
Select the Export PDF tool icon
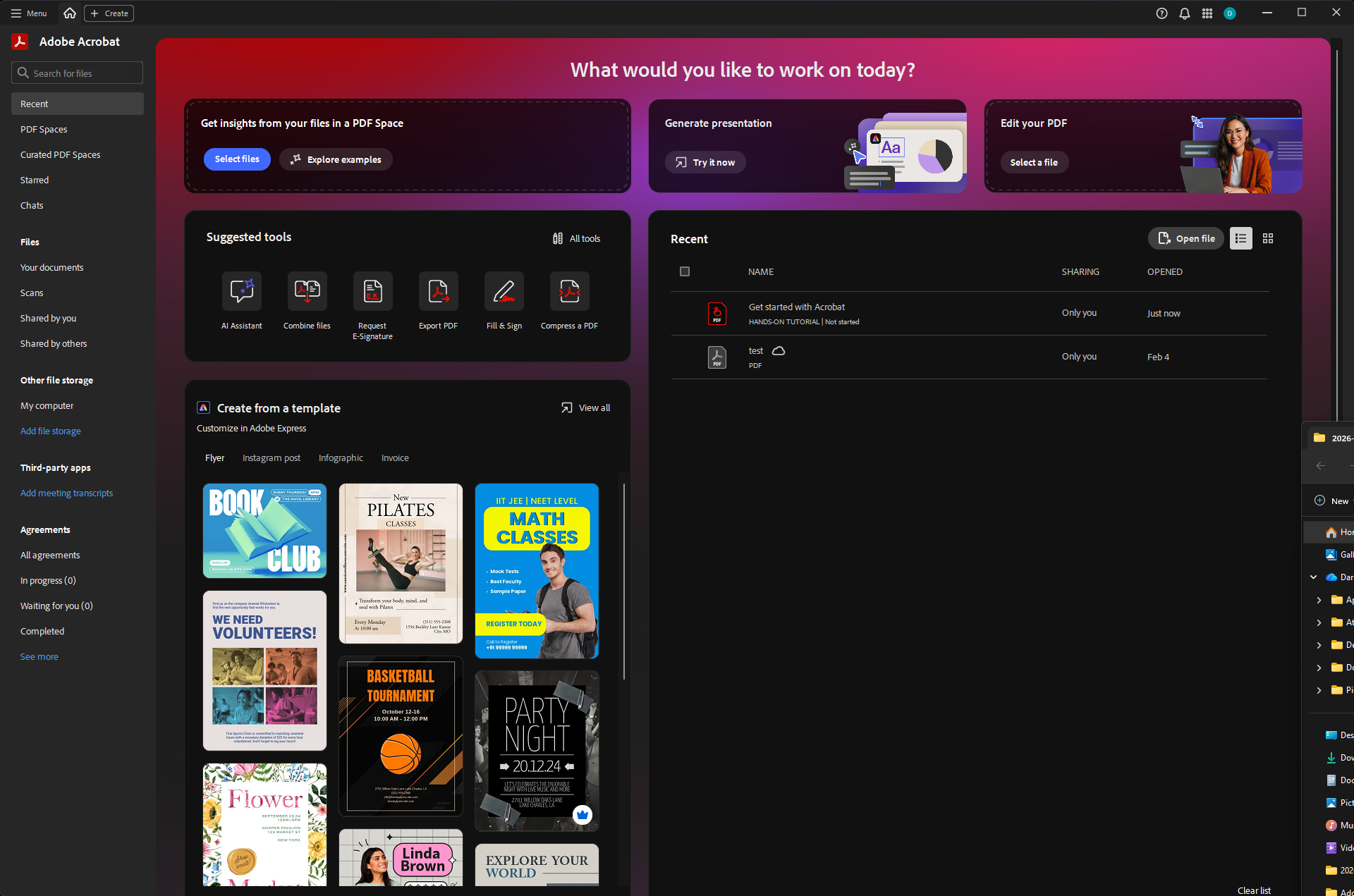[x=438, y=291]
